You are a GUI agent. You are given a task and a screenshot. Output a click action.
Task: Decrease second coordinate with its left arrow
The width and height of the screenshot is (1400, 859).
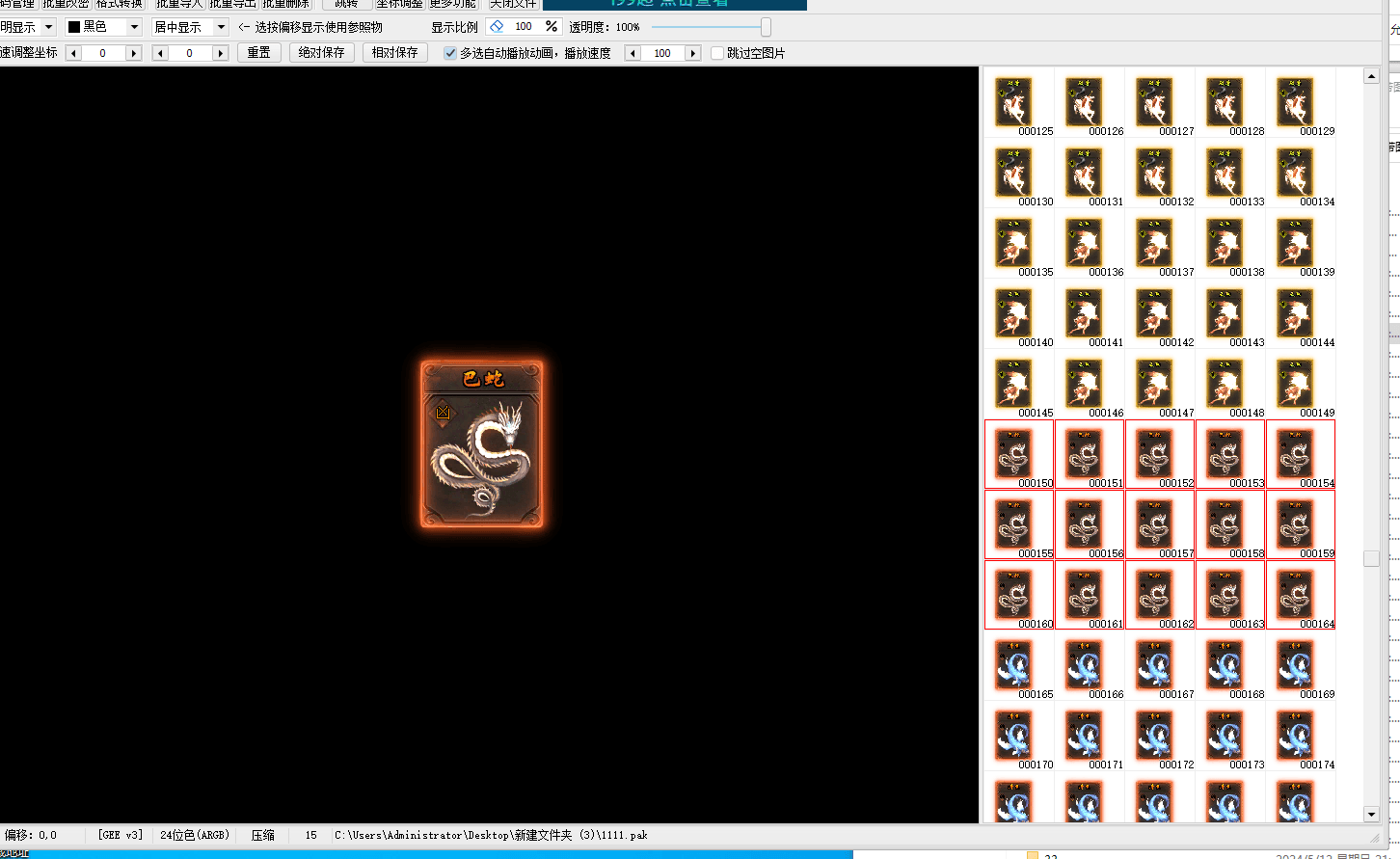[160, 53]
